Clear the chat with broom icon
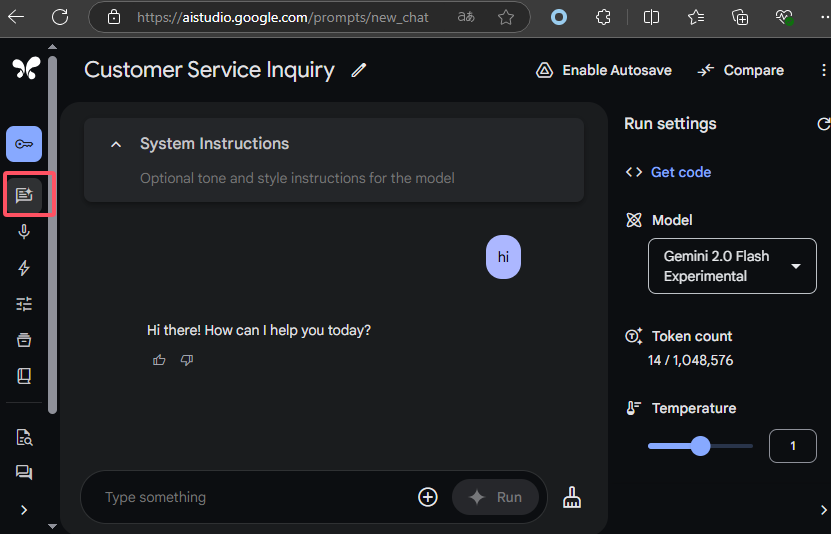831x534 pixels. coord(572,497)
